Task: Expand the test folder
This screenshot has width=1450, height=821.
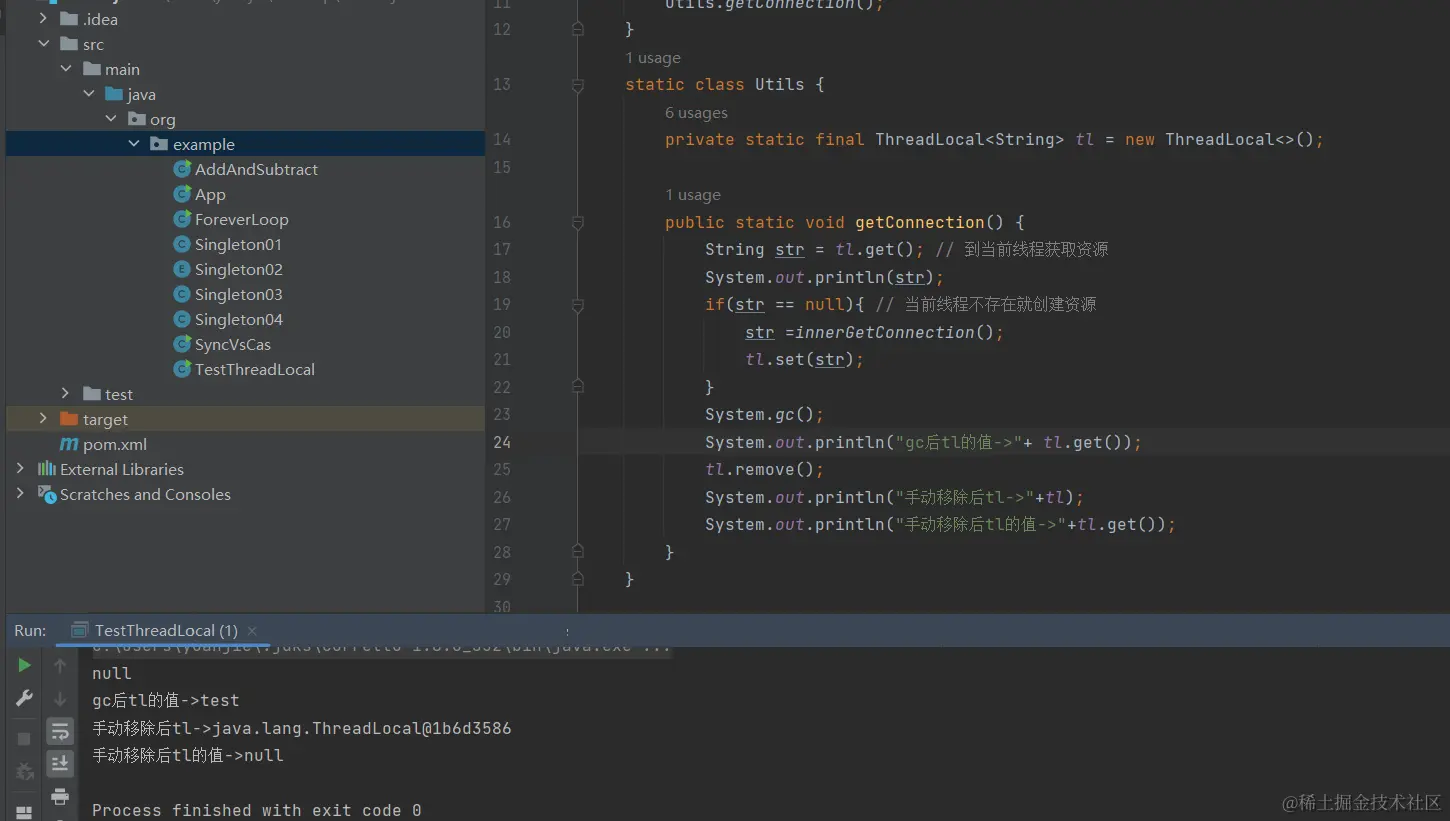Action: coord(66,394)
